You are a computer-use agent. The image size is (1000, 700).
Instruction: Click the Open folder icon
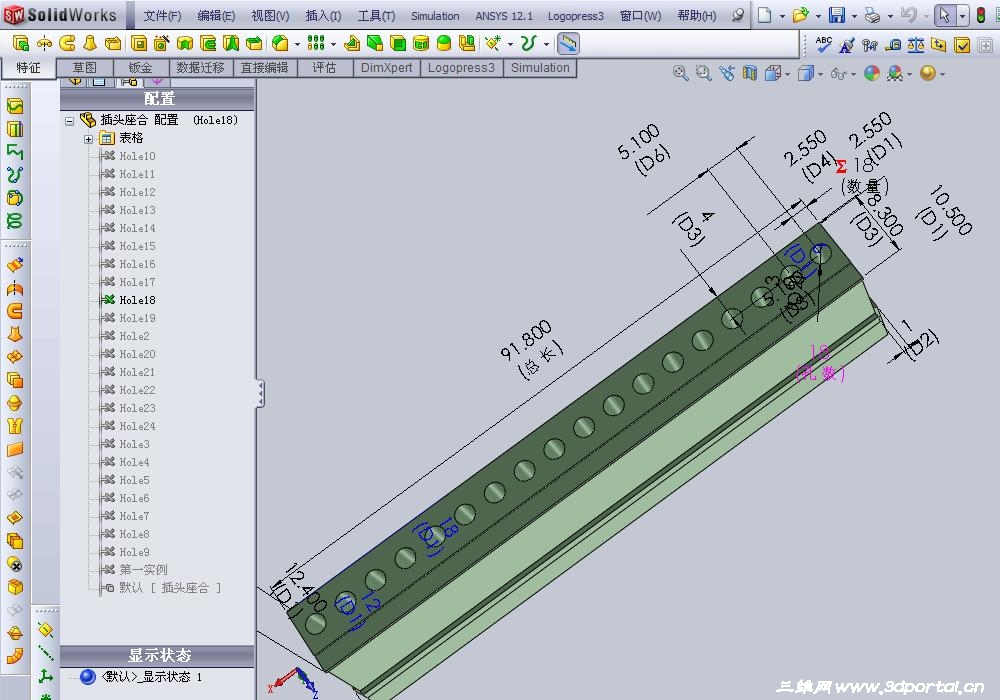[800, 15]
